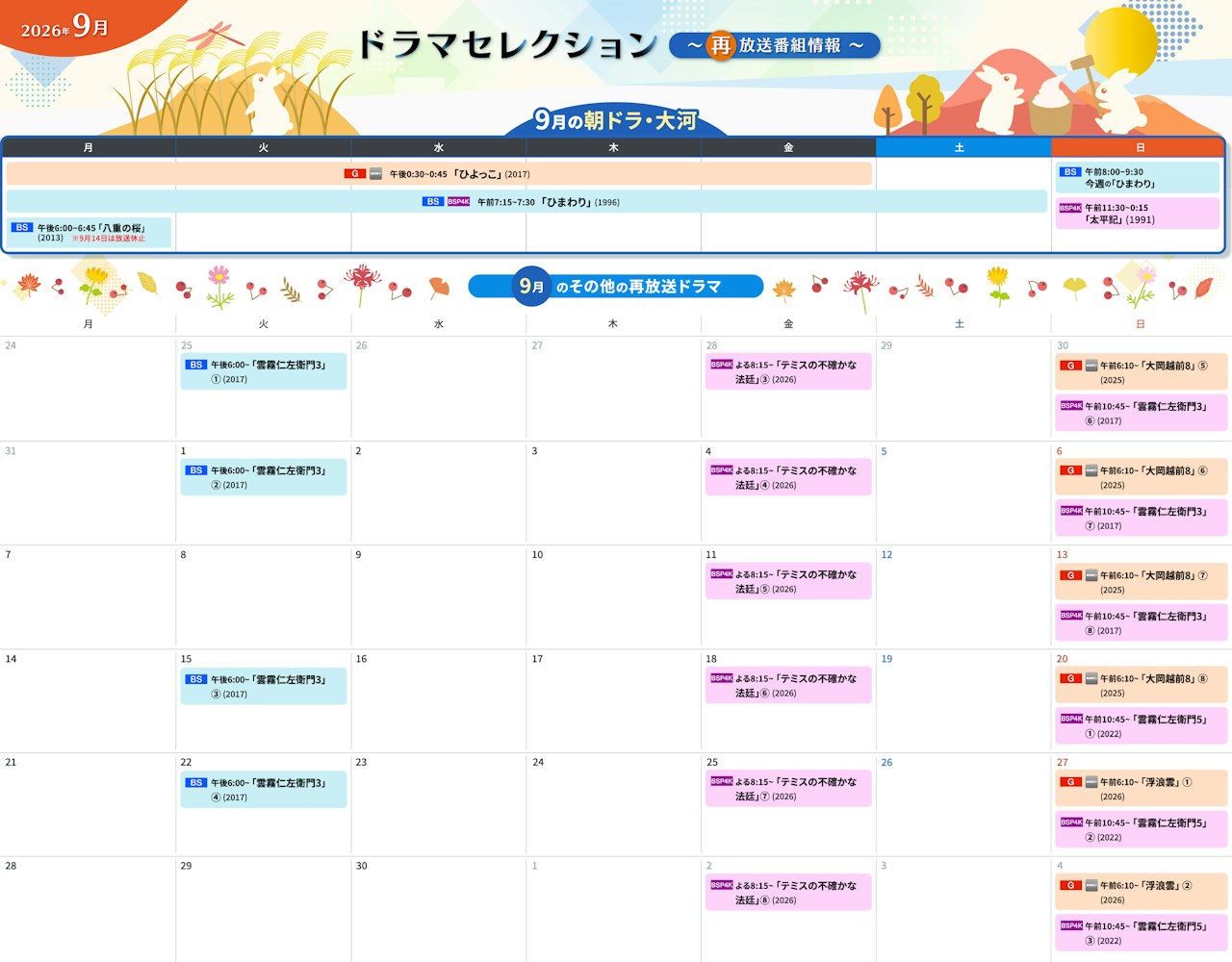The width and height of the screenshot is (1232, 962).
Task: Open 雲霧仁左衛門3 ② on the 1st
Action: click(x=264, y=477)
